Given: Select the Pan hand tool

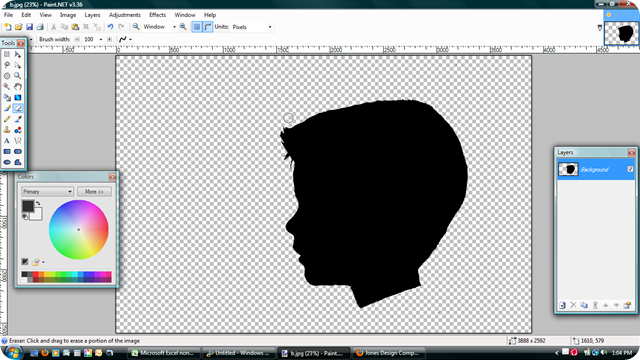Looking at the screenshot, I should pos(18,87).
